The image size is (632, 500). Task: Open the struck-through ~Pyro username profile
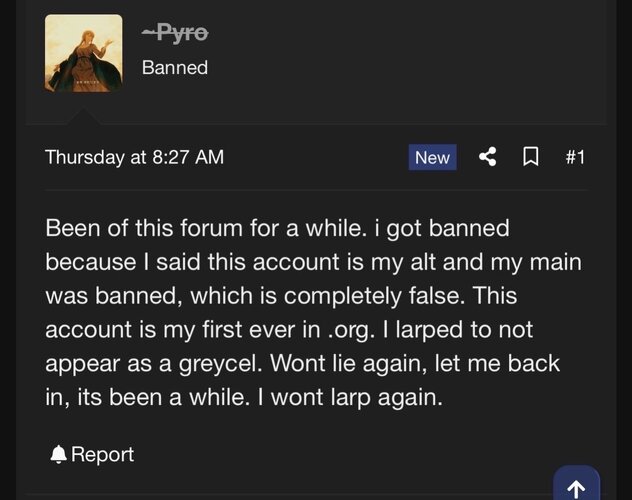click(x=175, y=32)
